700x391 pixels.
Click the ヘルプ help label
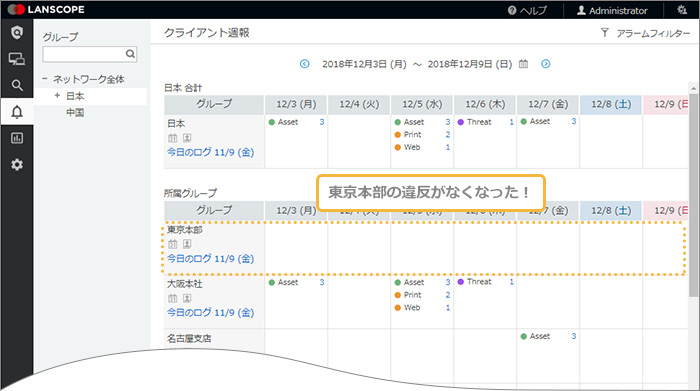coord(533,10)
